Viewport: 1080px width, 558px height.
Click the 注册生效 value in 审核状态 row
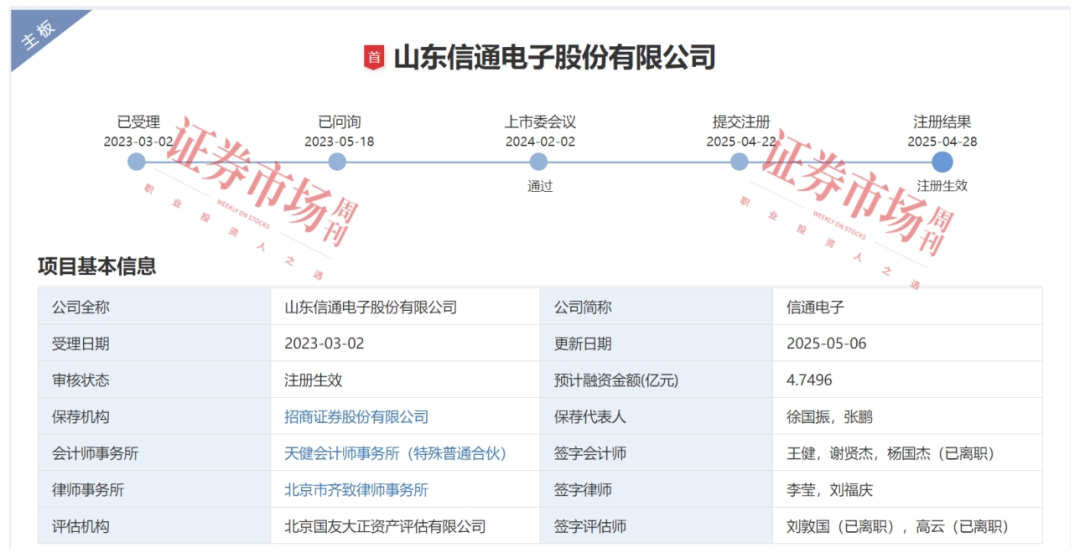click(405, 380)
